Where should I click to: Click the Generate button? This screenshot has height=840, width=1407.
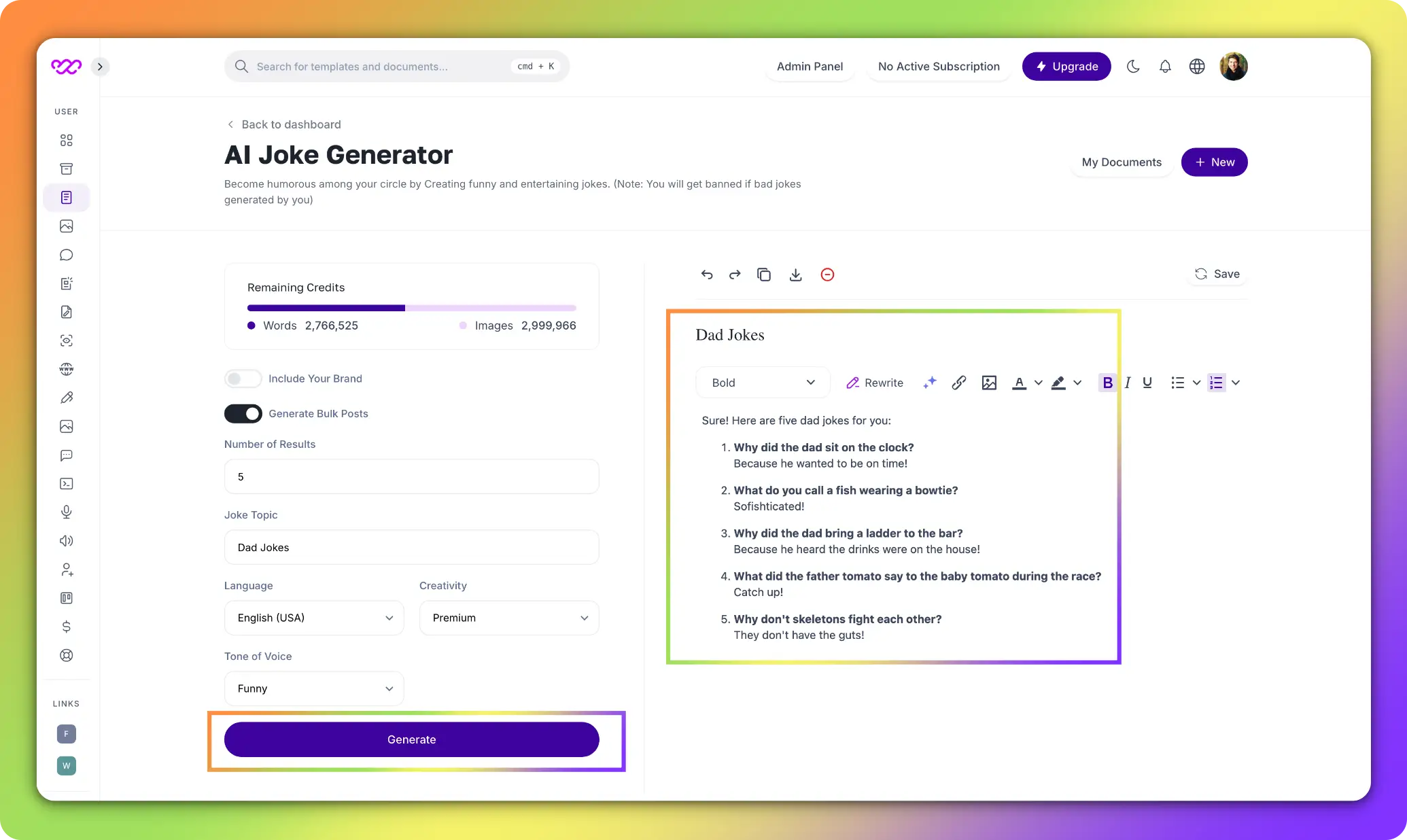tap(411, 738)
